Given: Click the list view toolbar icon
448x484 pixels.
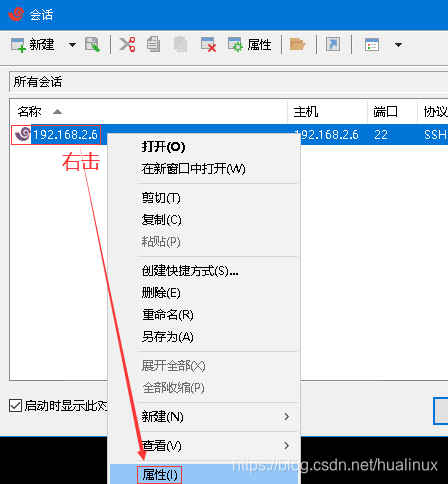Looking at the screenshot, I should (x=372, y=45).
